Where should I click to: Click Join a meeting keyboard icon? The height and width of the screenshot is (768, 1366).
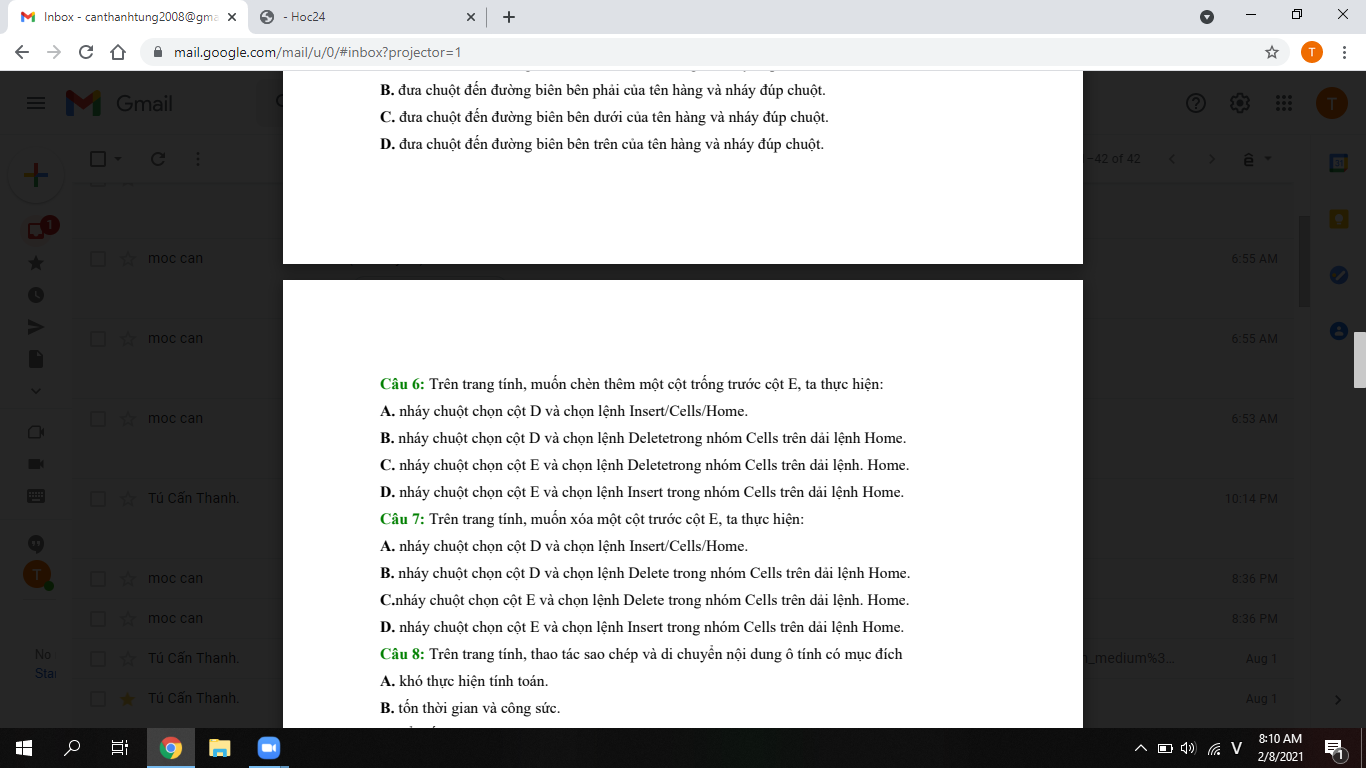coord(36,496)
